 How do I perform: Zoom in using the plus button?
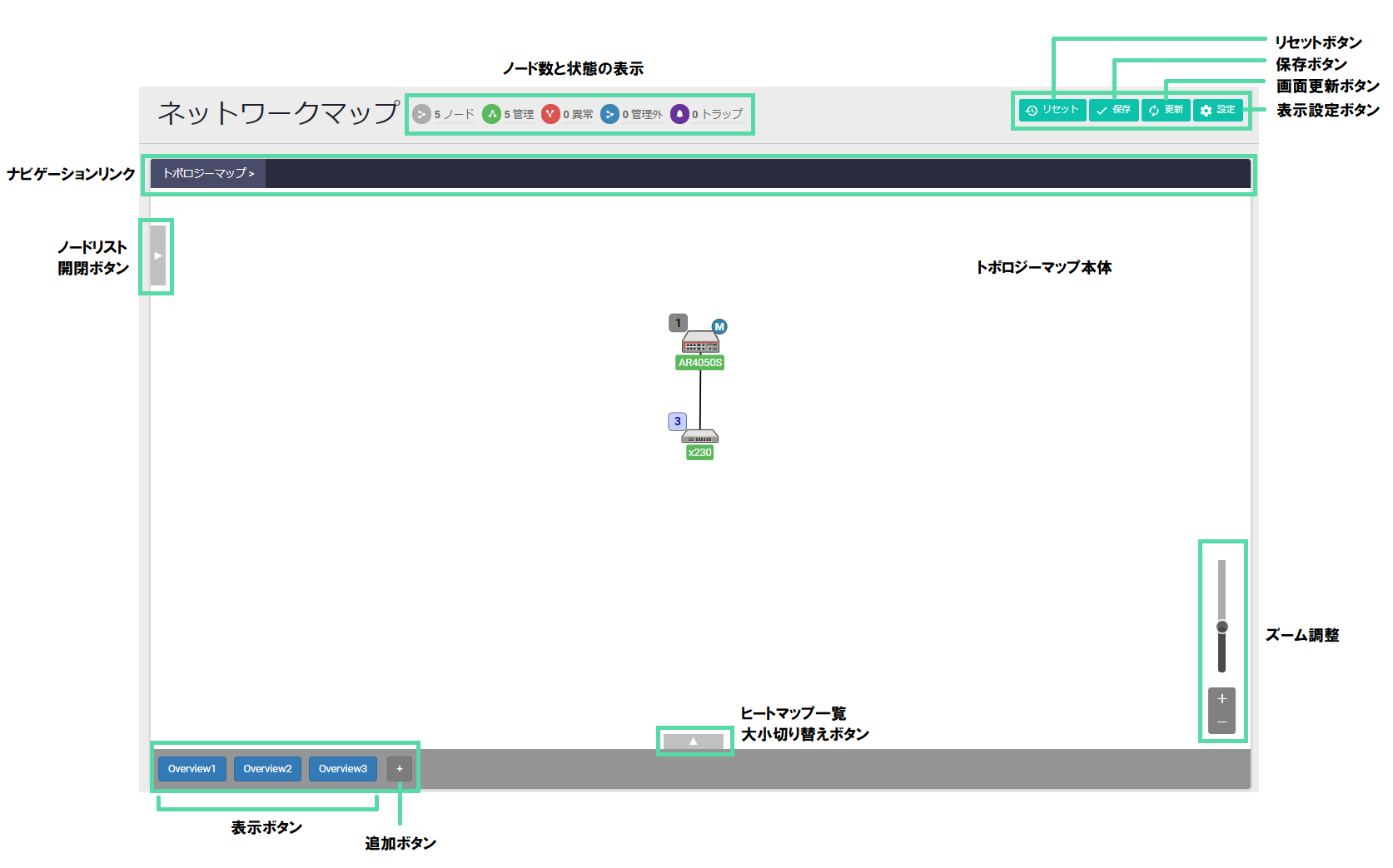tap(1221, 698)
